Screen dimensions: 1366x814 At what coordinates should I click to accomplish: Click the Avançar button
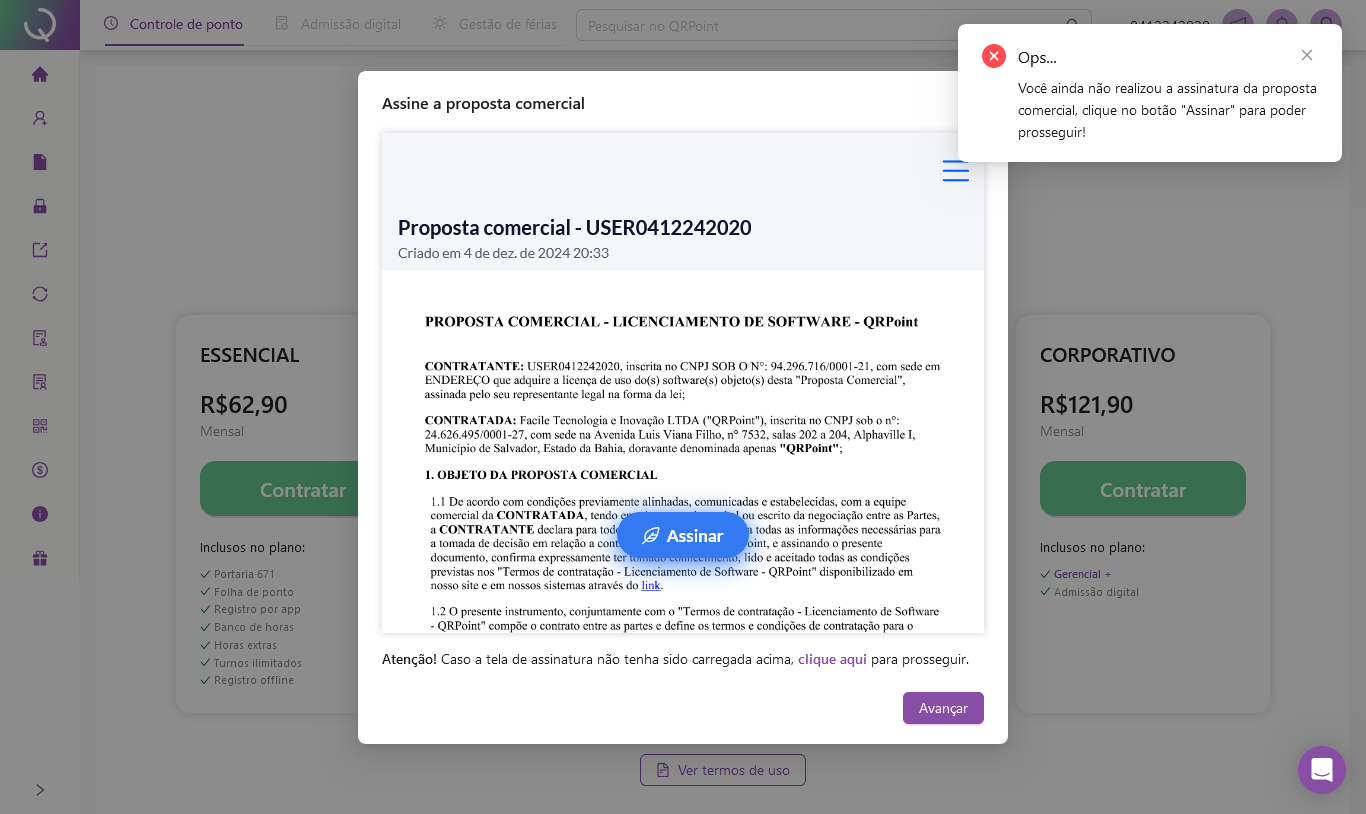point(943,708)
